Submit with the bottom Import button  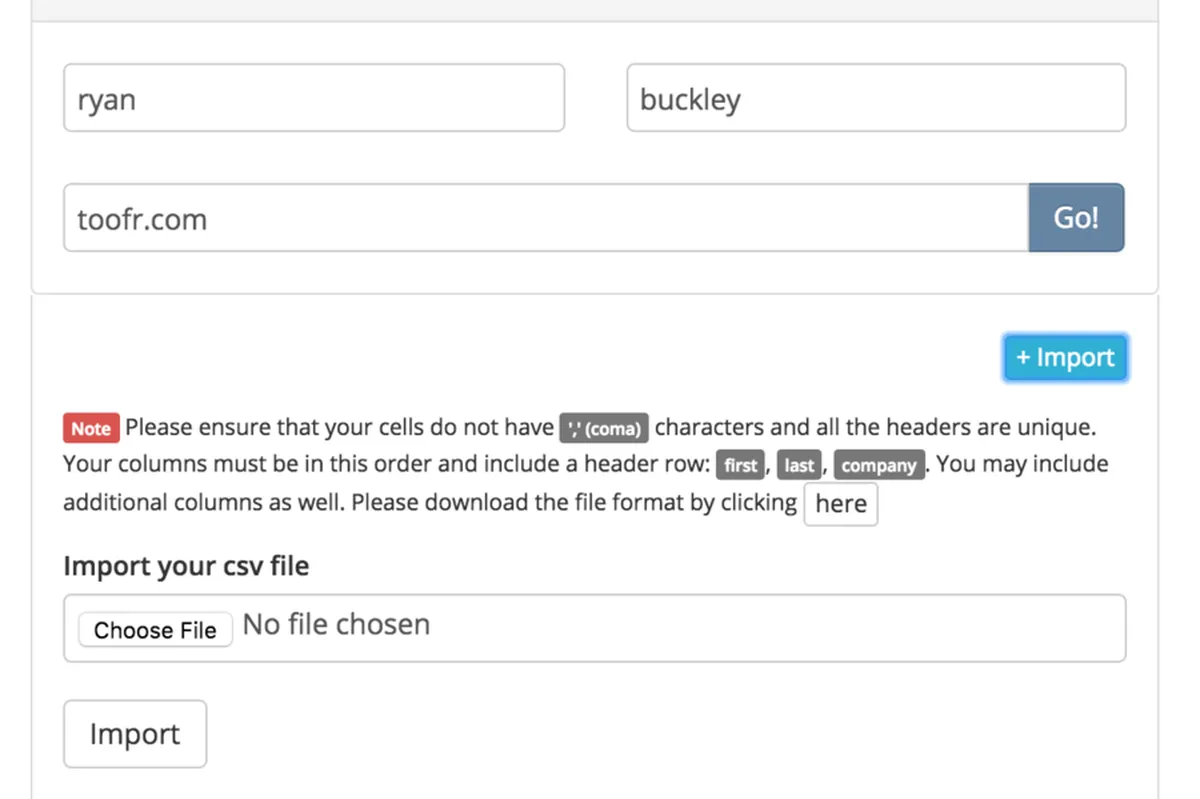point(135,734)
